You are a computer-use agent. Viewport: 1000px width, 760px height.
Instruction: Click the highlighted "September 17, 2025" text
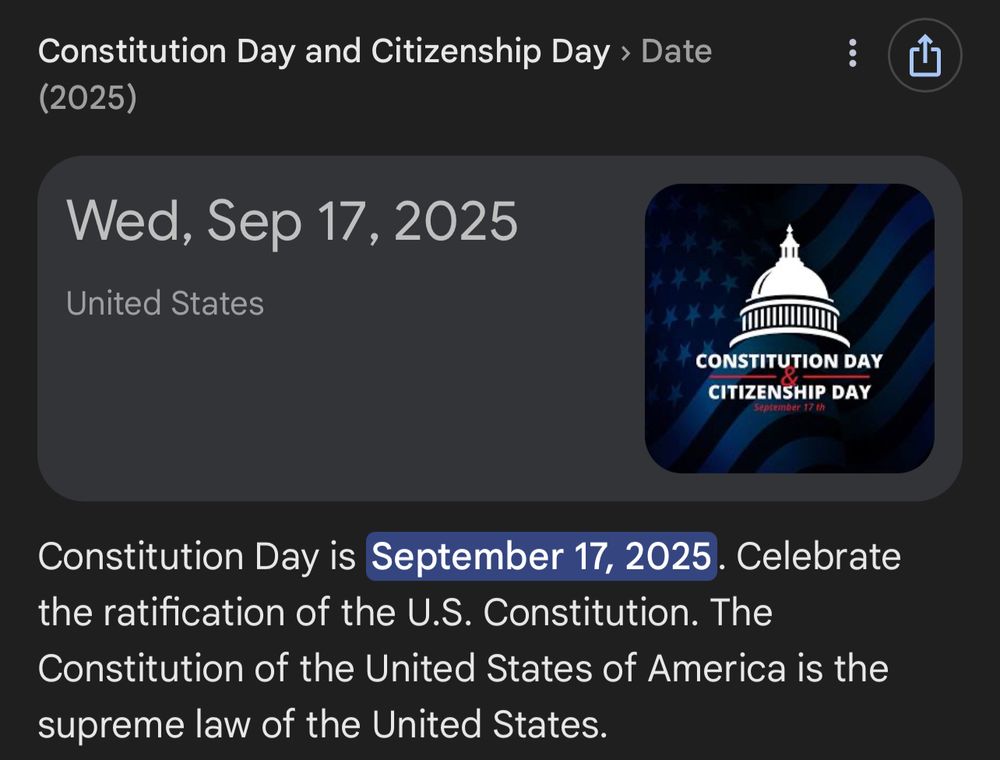(x=542, y=556)
